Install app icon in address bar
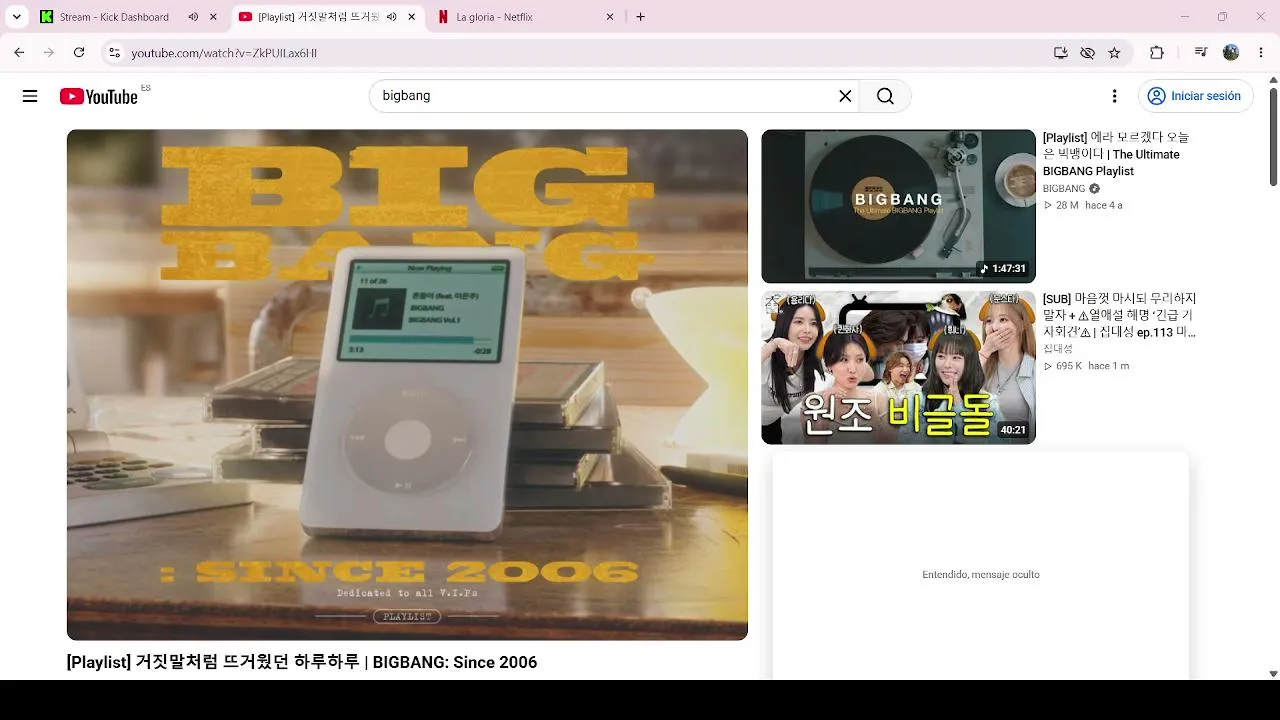 click(x=1060, y=53)
